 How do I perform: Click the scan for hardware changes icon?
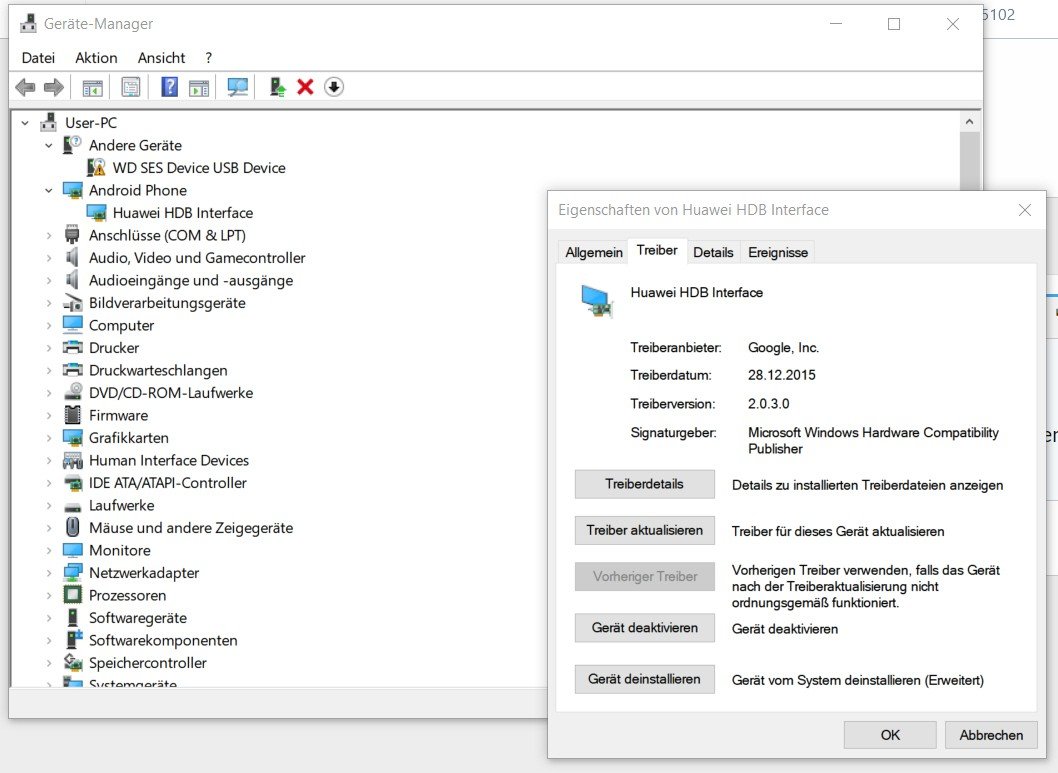[237, 88]
